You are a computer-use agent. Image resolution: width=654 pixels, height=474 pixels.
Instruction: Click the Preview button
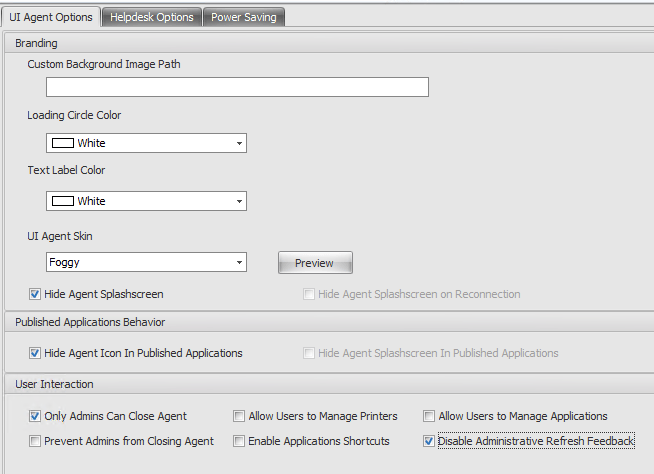315,263
